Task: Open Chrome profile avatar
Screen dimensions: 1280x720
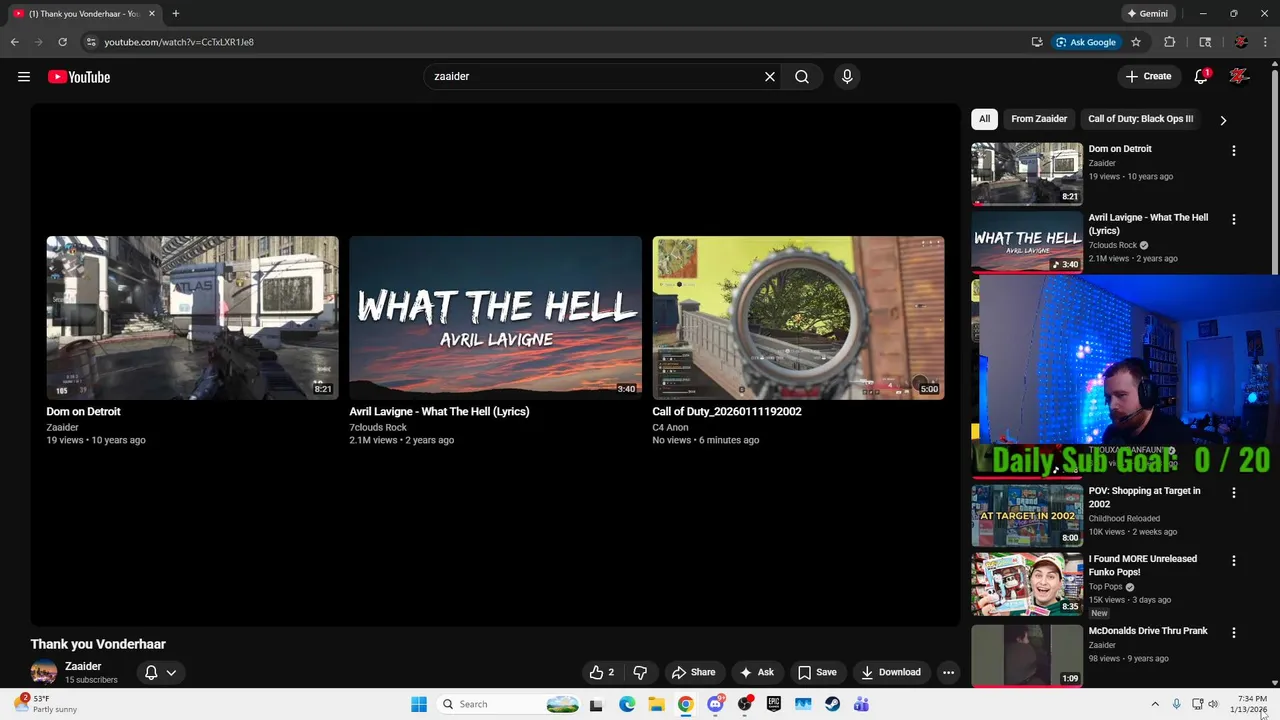Action: (x=1241, y=42)
